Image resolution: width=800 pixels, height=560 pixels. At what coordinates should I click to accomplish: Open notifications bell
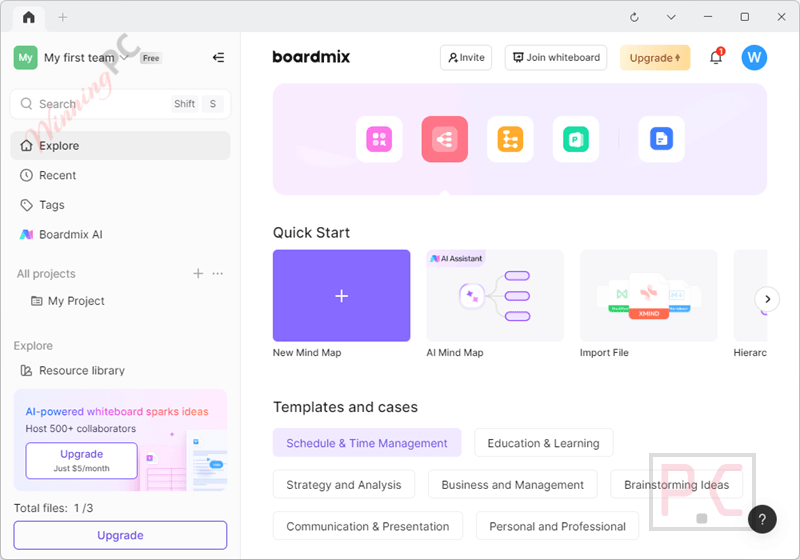[x=716, y=57]
